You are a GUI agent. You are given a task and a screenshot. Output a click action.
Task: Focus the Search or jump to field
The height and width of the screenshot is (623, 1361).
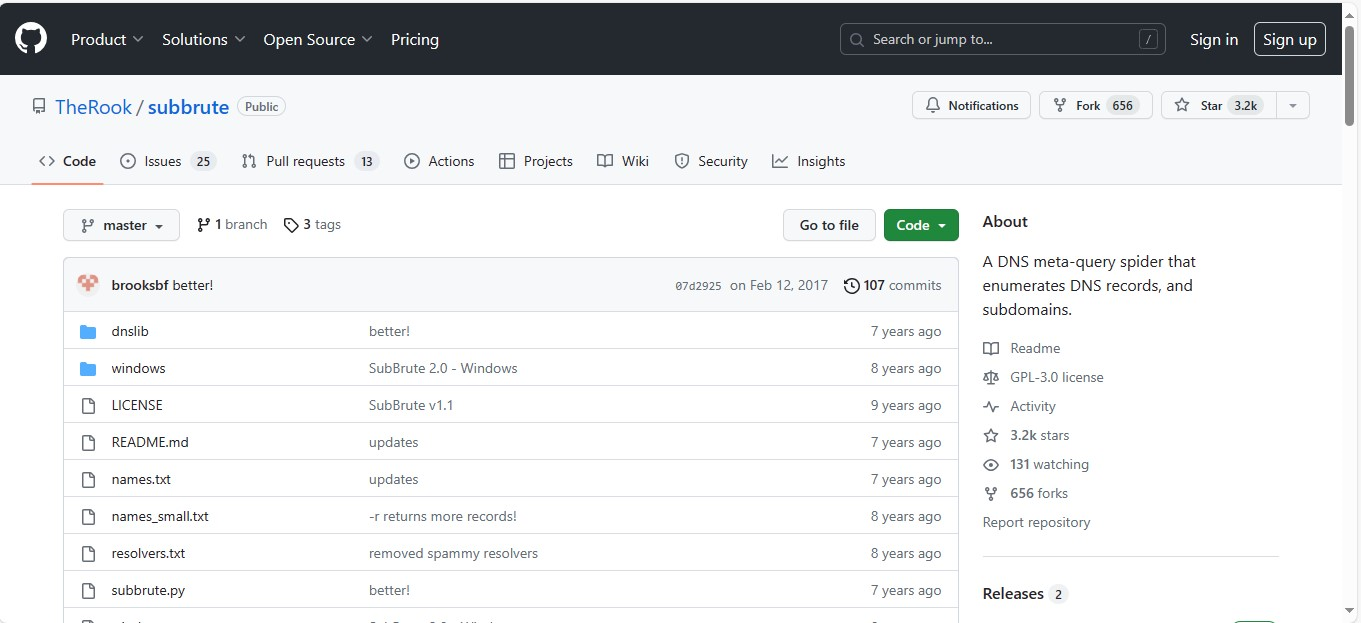(1003, 39)
